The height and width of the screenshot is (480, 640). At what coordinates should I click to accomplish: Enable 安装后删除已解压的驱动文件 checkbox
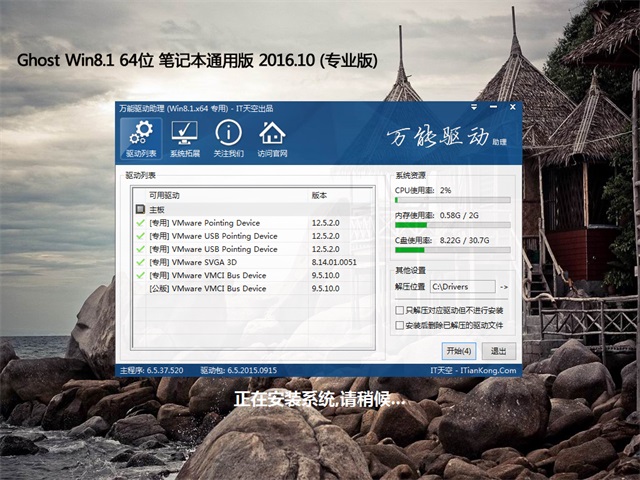click(x=400, y=325)
